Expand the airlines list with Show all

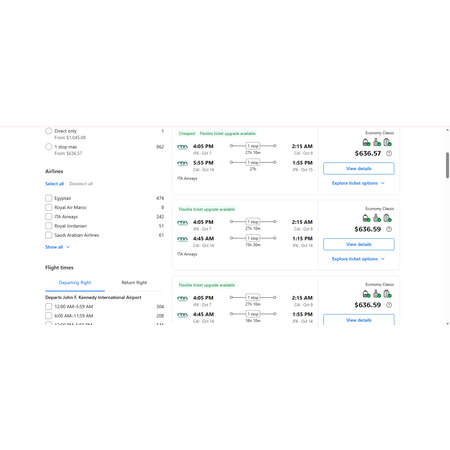(x=58, y=247)
